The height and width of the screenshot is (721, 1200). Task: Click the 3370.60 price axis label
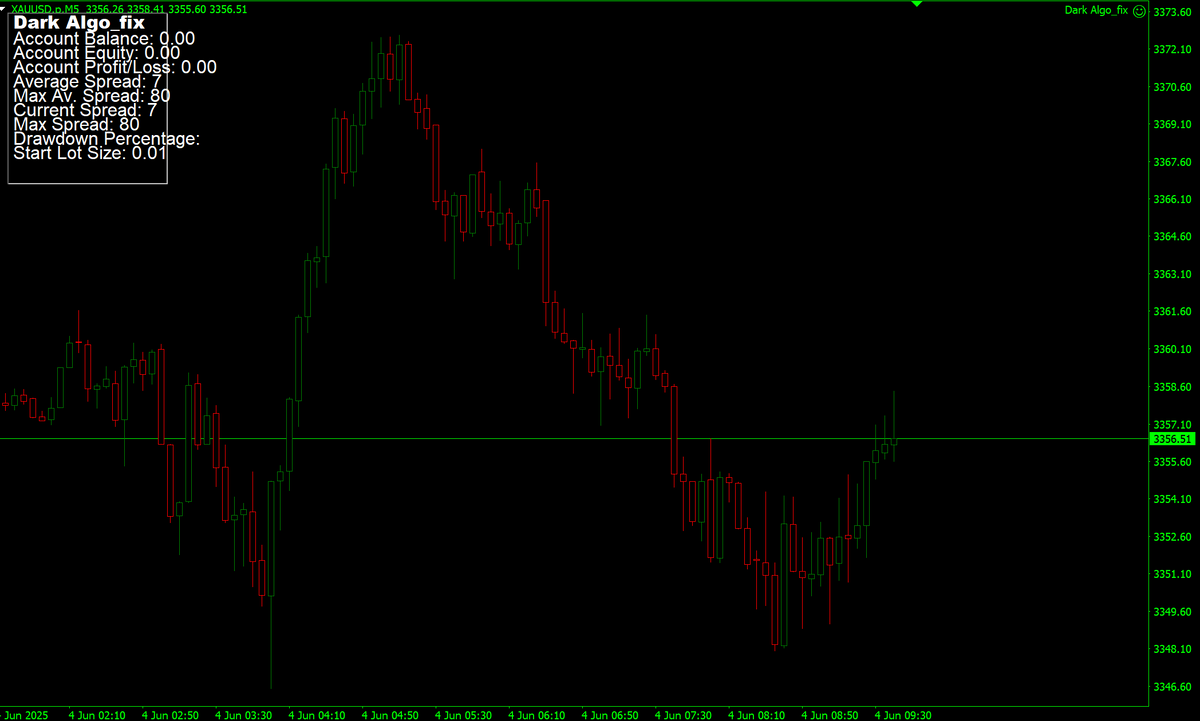coord(1172,88)
